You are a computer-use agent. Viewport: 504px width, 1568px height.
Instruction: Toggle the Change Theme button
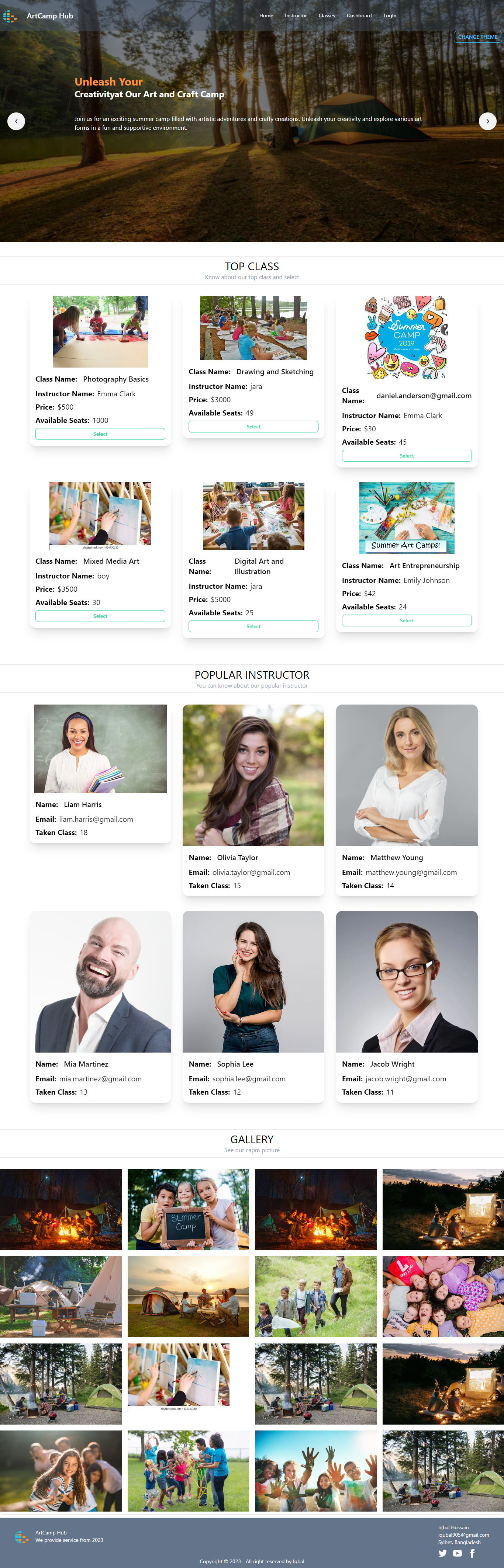coord(478,37)
